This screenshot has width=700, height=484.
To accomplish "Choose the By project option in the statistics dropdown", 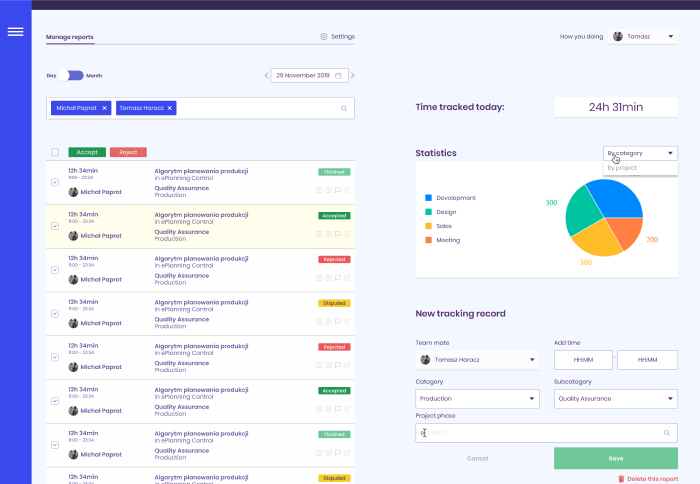I will (640, 168).
